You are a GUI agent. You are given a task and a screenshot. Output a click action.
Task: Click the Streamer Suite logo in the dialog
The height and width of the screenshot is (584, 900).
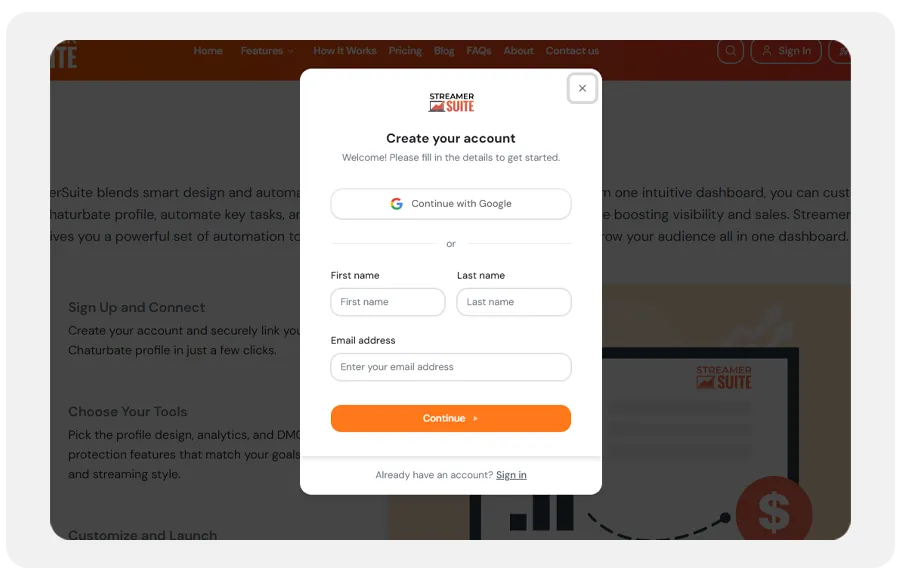click(x=451, y=102)
